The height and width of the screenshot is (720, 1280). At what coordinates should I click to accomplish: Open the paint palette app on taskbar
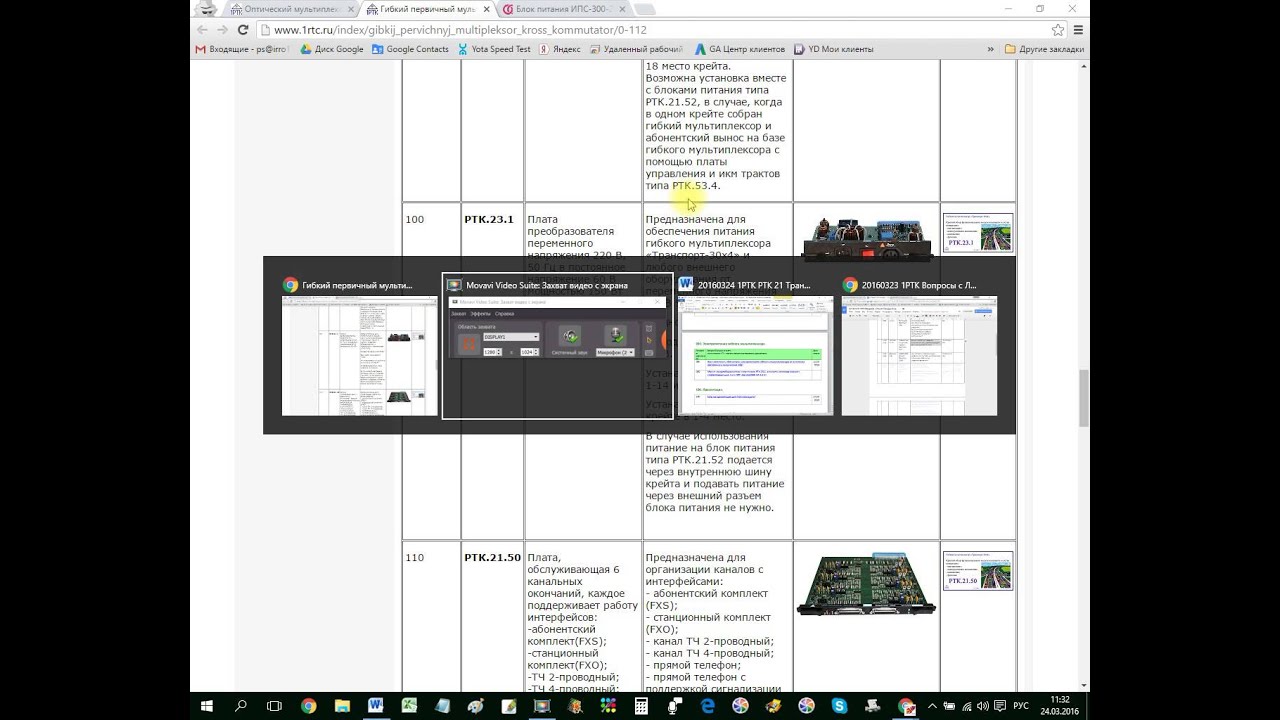(x=476, y=706)
